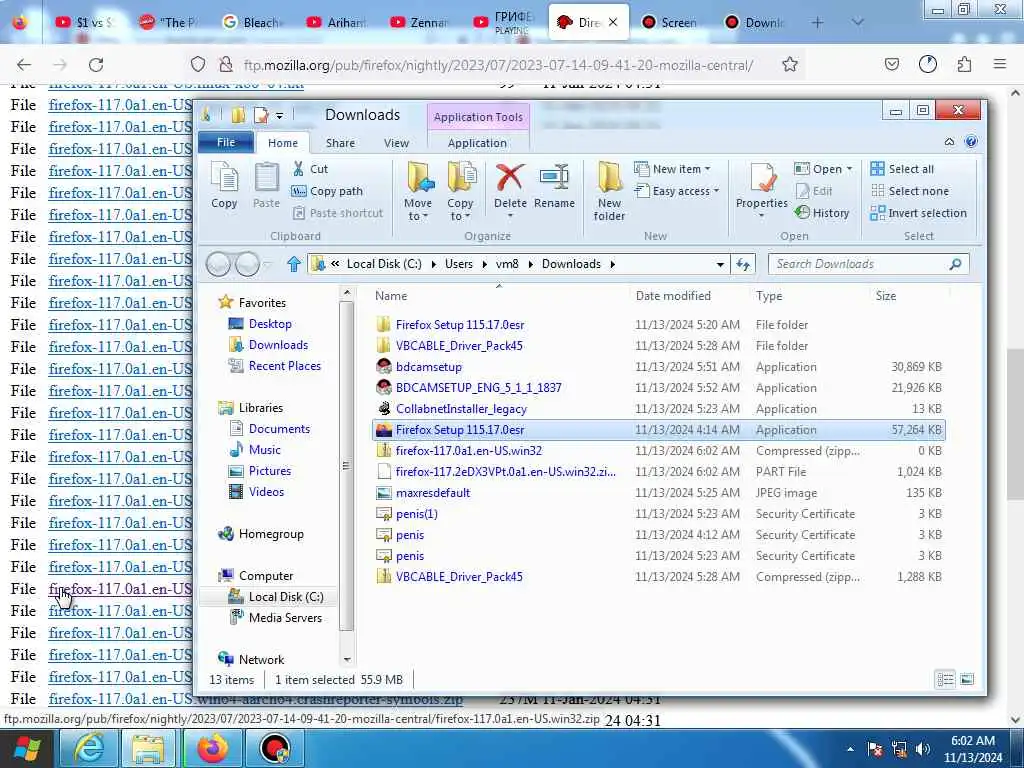
Task: Open the Application ribbon tab
Action: click(477, 143)
